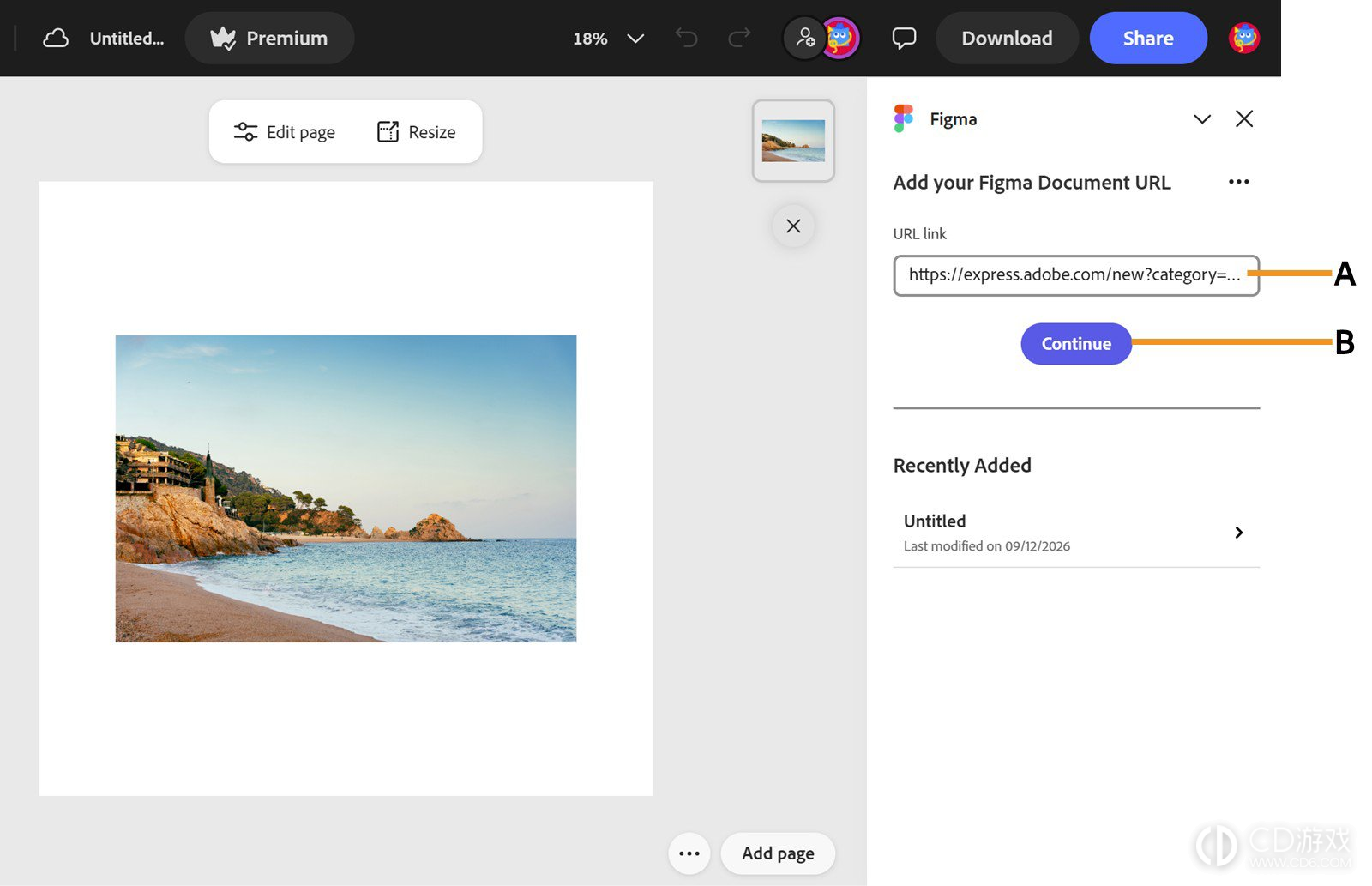Viewport: 1372px width, 886px height.
Task: Open the account profile avatar
Action: [1244, 38]
